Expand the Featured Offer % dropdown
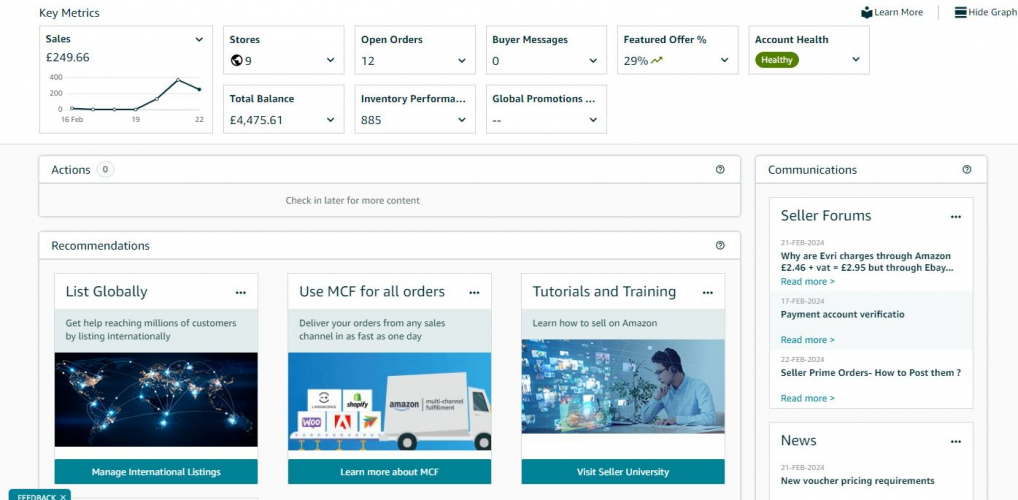Viewport: 1018px width, 500px height. [725, 60]
